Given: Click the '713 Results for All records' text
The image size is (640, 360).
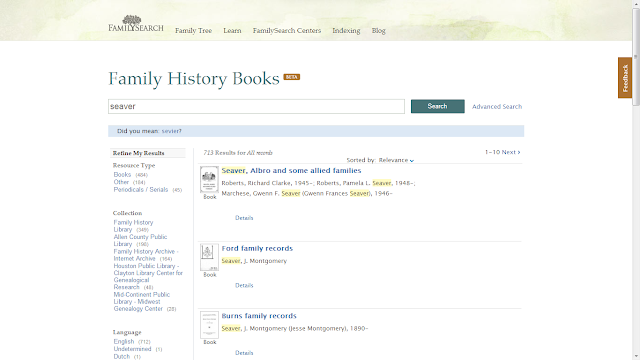Looking at the screenshot, I should (238, 153).
